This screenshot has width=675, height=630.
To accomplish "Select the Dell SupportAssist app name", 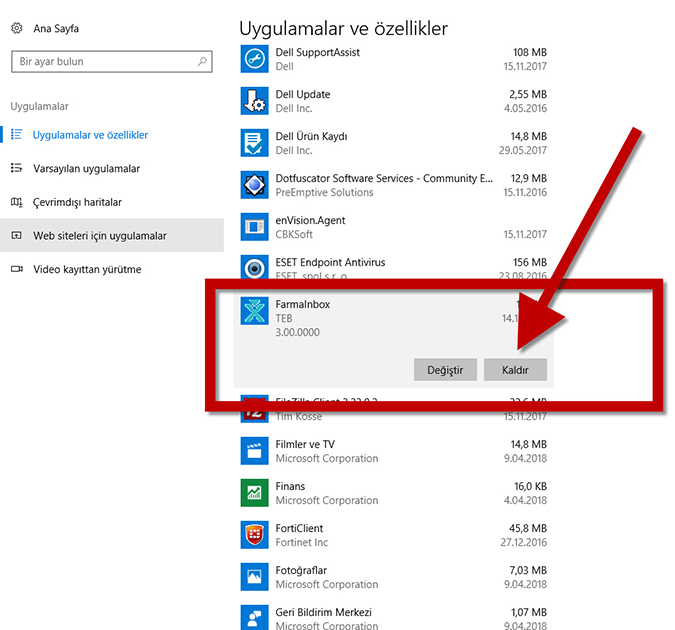I will (x=318, y=52).
